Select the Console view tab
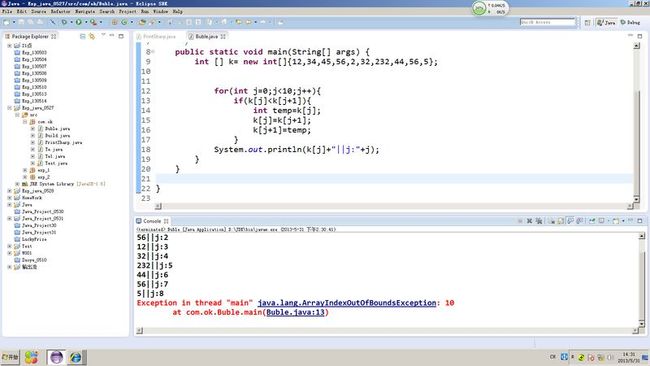Screen dimensions: 650x366 tap(153, 221)
